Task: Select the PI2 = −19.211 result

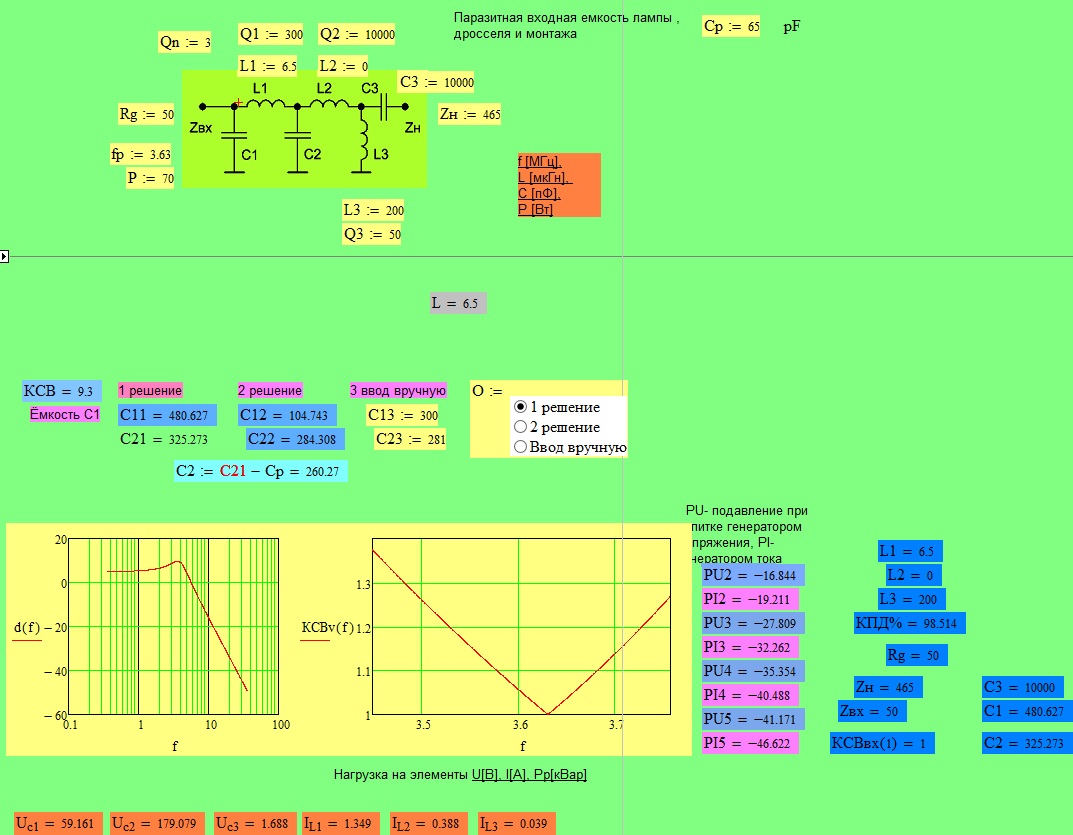Action: click(751, 599)
